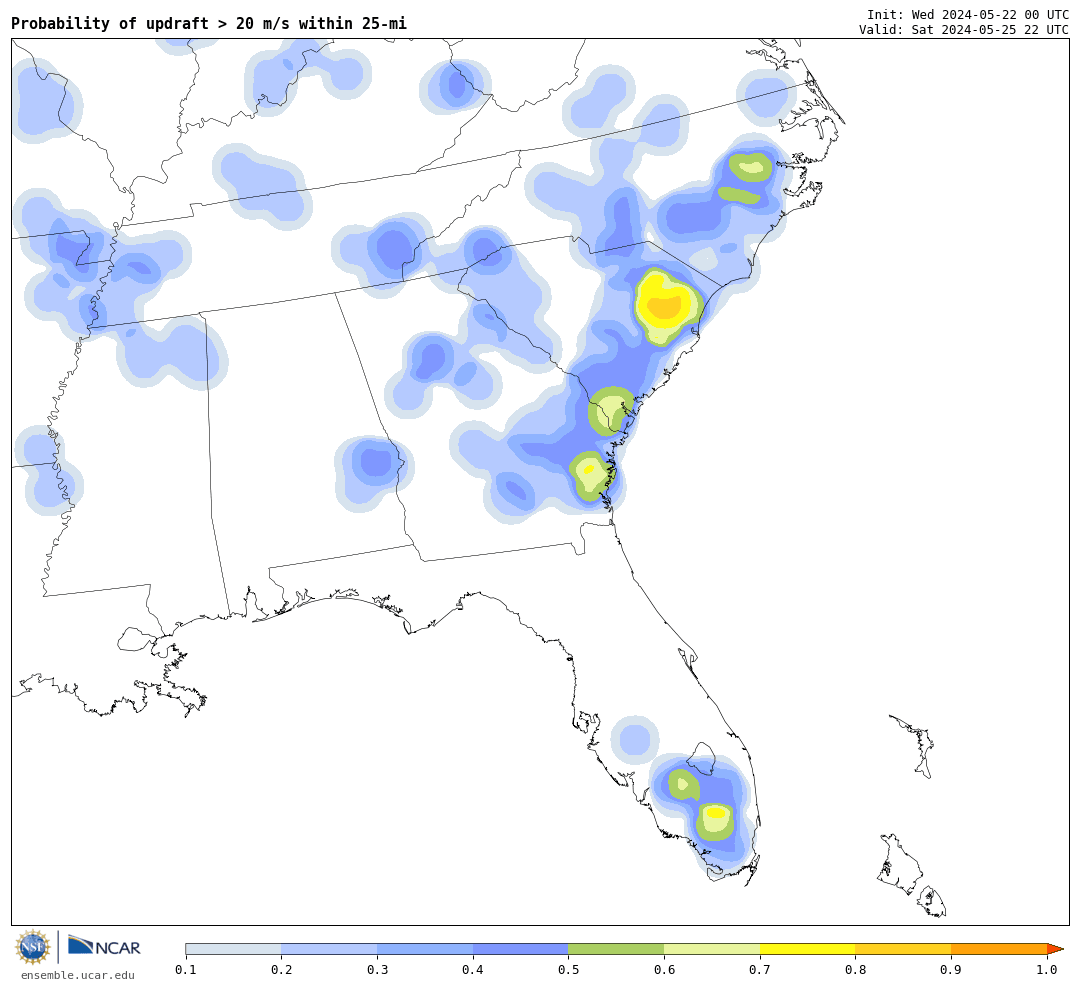Click the NCAR logo

104,946
